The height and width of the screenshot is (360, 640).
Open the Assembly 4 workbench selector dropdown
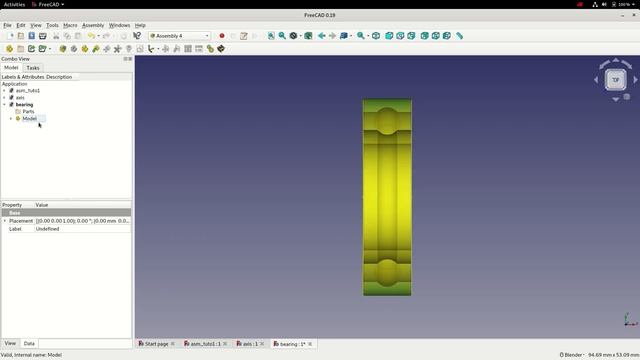pos(180,36)
